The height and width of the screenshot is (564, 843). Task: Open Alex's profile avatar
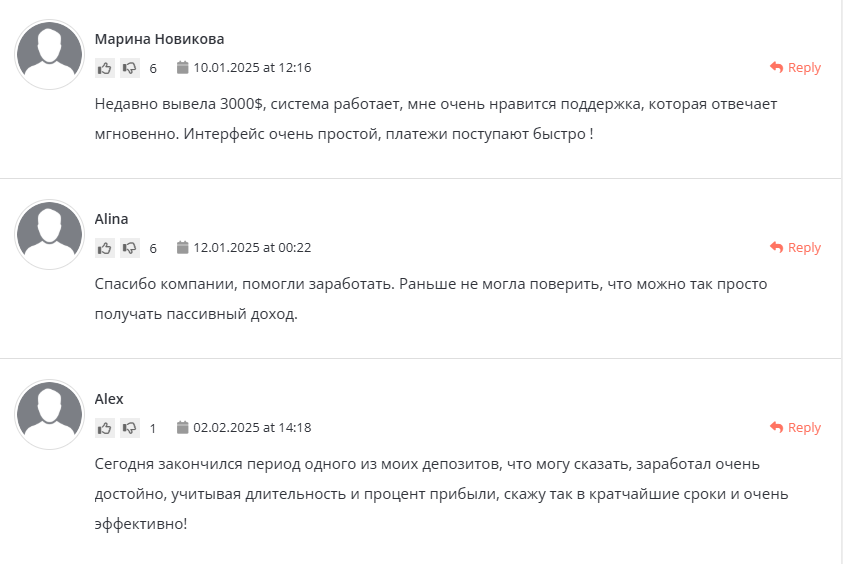click(50, 415)
